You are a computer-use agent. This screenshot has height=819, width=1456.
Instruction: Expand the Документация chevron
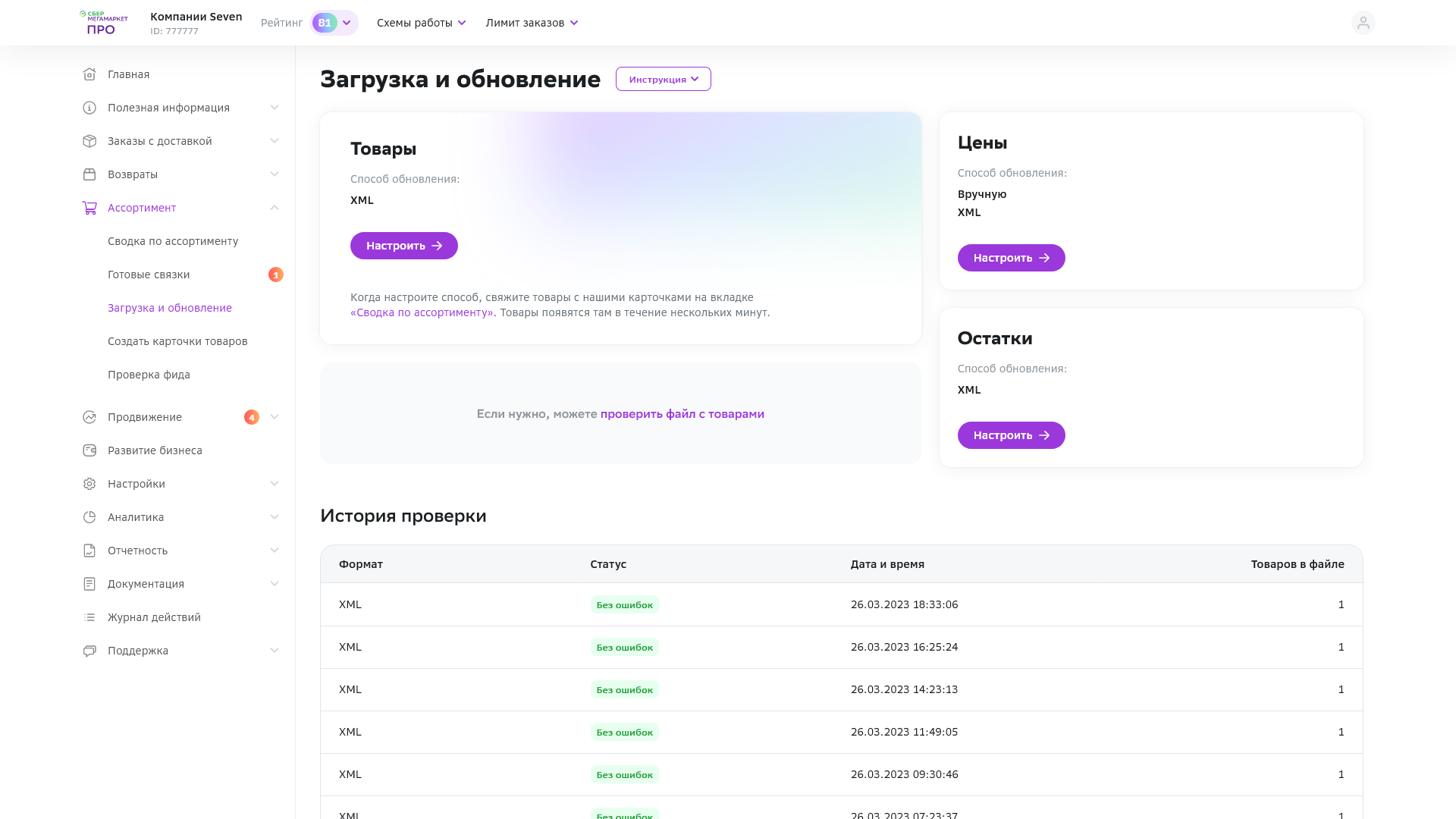(275, 584)
